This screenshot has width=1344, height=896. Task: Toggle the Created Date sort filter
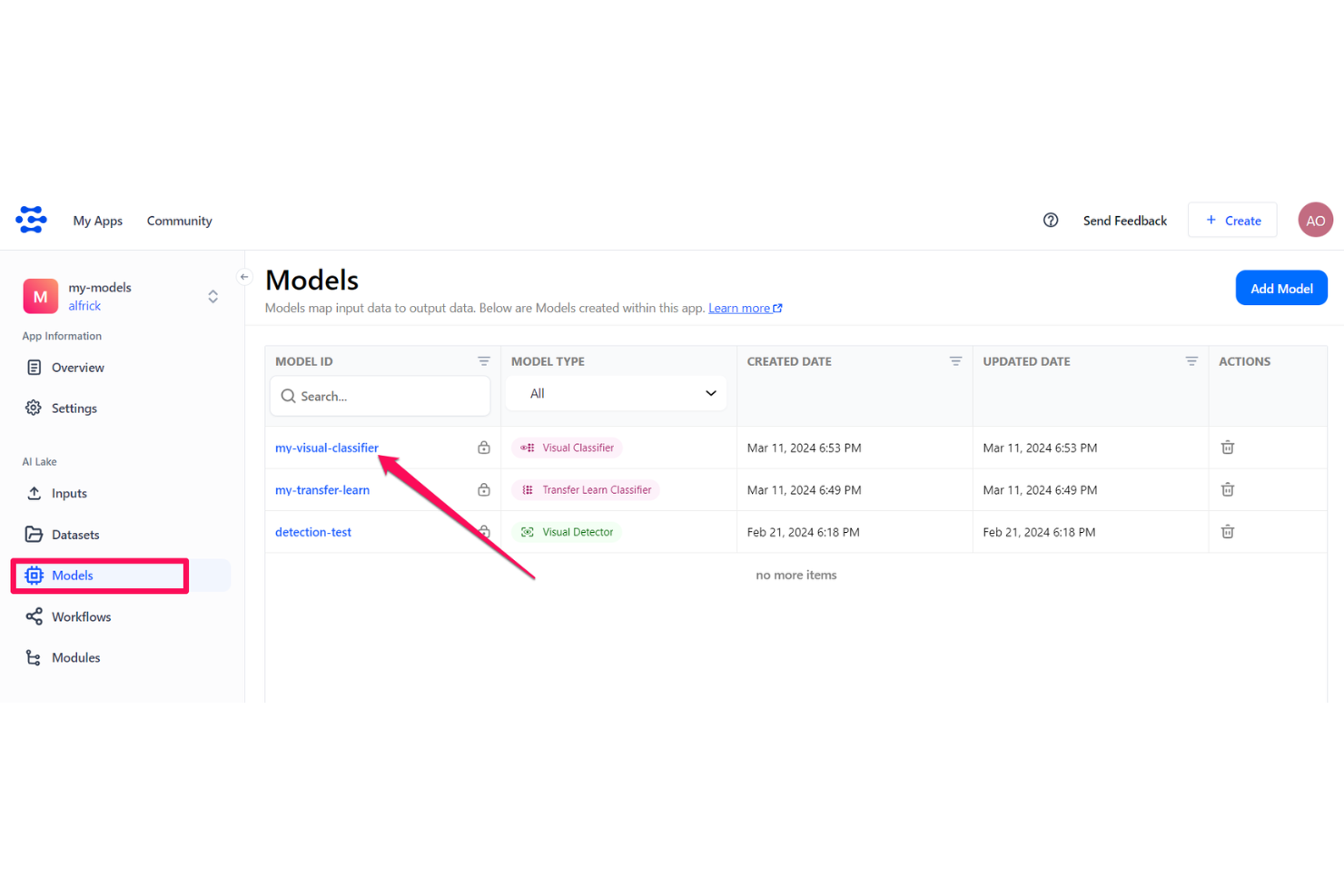[x=955, y=361]
